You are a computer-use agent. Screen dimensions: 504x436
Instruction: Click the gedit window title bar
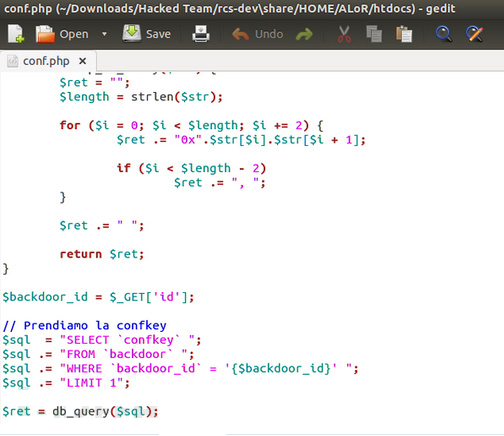coord(252,8)
